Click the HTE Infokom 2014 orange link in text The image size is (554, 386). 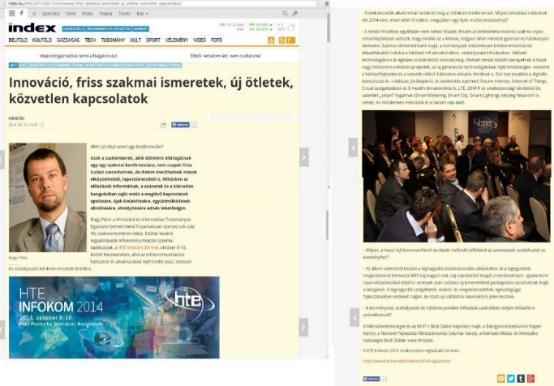click(138, 248)
